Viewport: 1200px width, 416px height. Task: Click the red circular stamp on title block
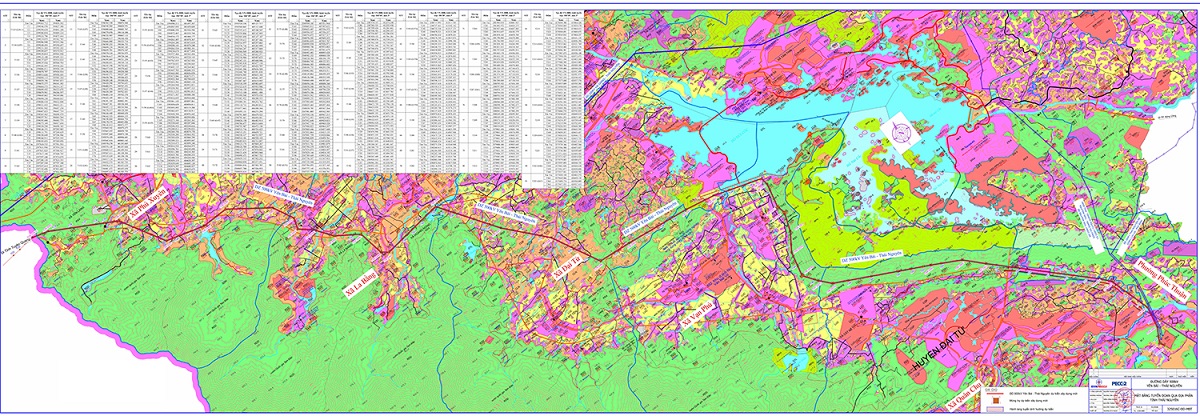pos(1125,398)
